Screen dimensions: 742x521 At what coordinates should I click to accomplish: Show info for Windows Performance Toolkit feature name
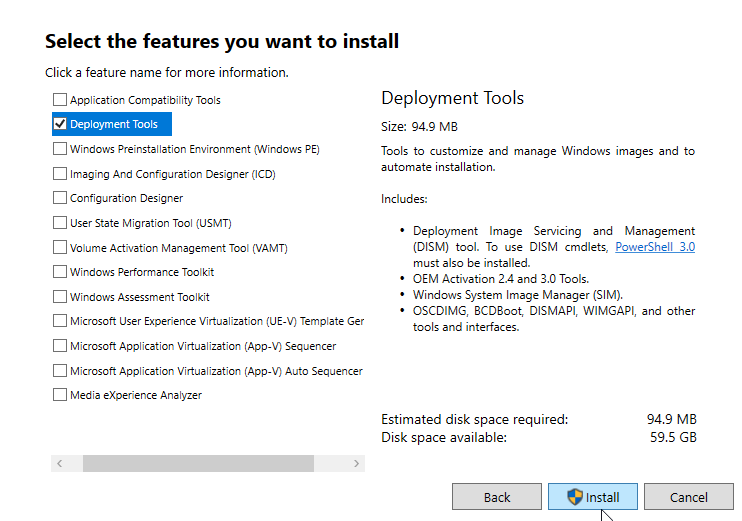point(142,272)
